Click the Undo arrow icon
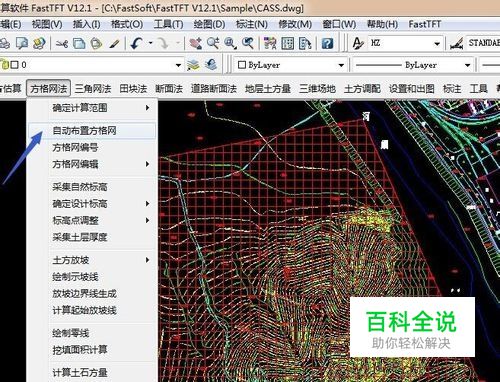500x382 pixels. click(137, 43)
